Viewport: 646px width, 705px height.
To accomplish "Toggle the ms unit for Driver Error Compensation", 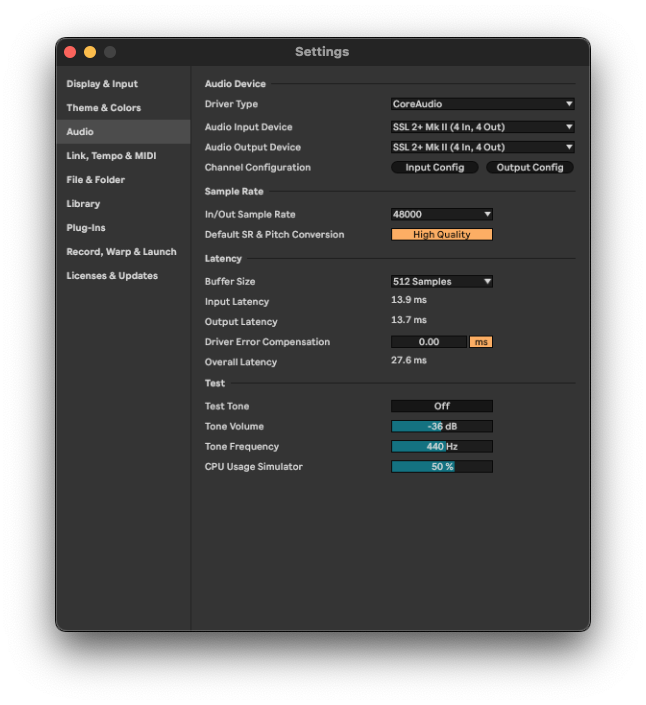I will (481, 342).
